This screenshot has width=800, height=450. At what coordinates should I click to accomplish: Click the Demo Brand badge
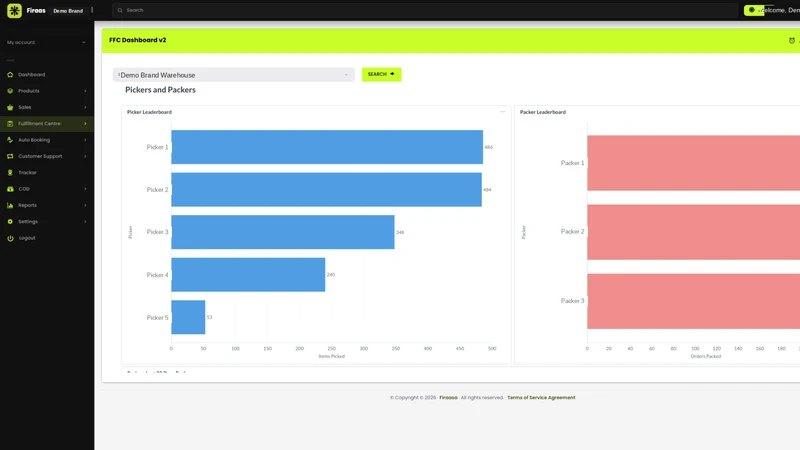[68, 11]
